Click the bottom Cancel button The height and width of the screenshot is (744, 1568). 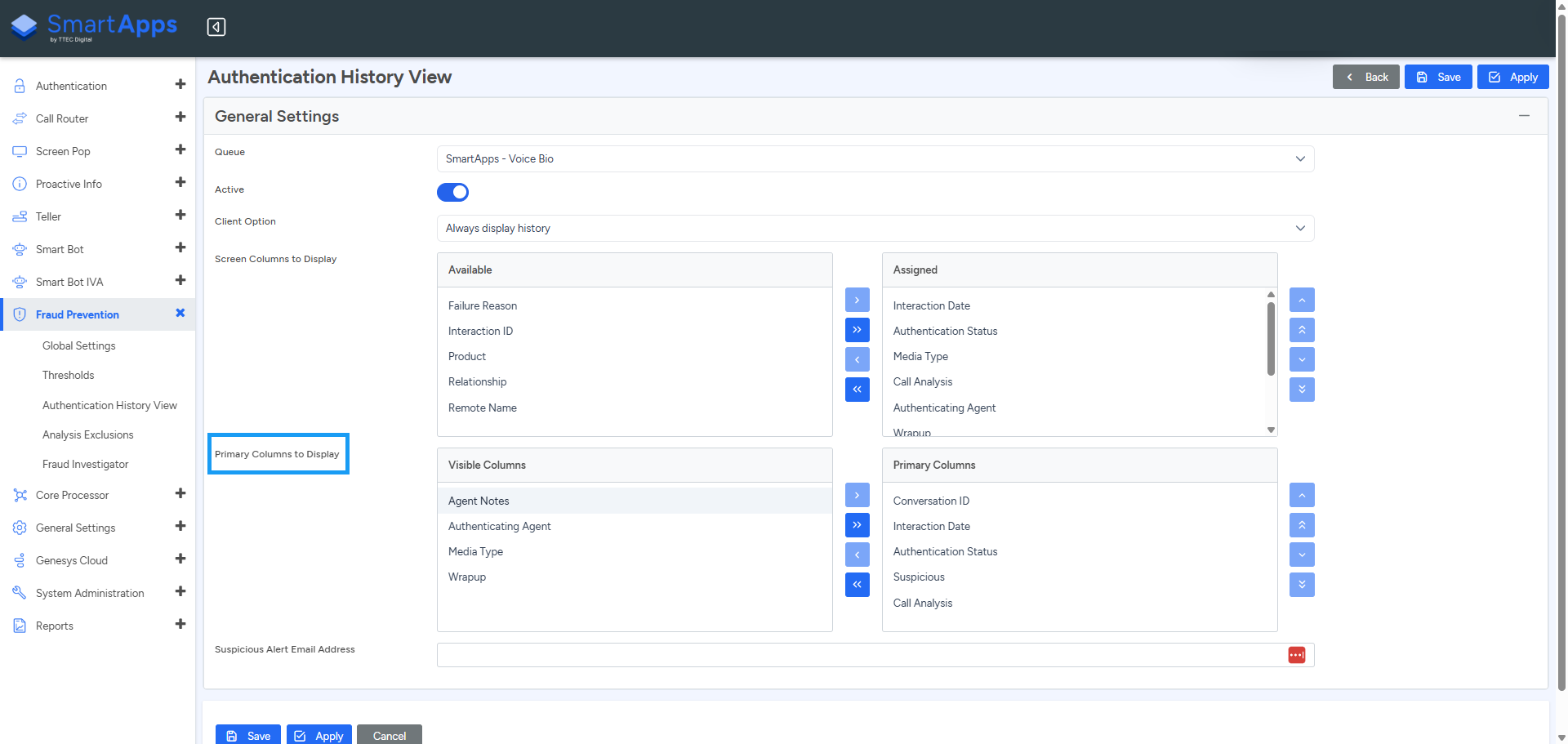click(390, 735)
